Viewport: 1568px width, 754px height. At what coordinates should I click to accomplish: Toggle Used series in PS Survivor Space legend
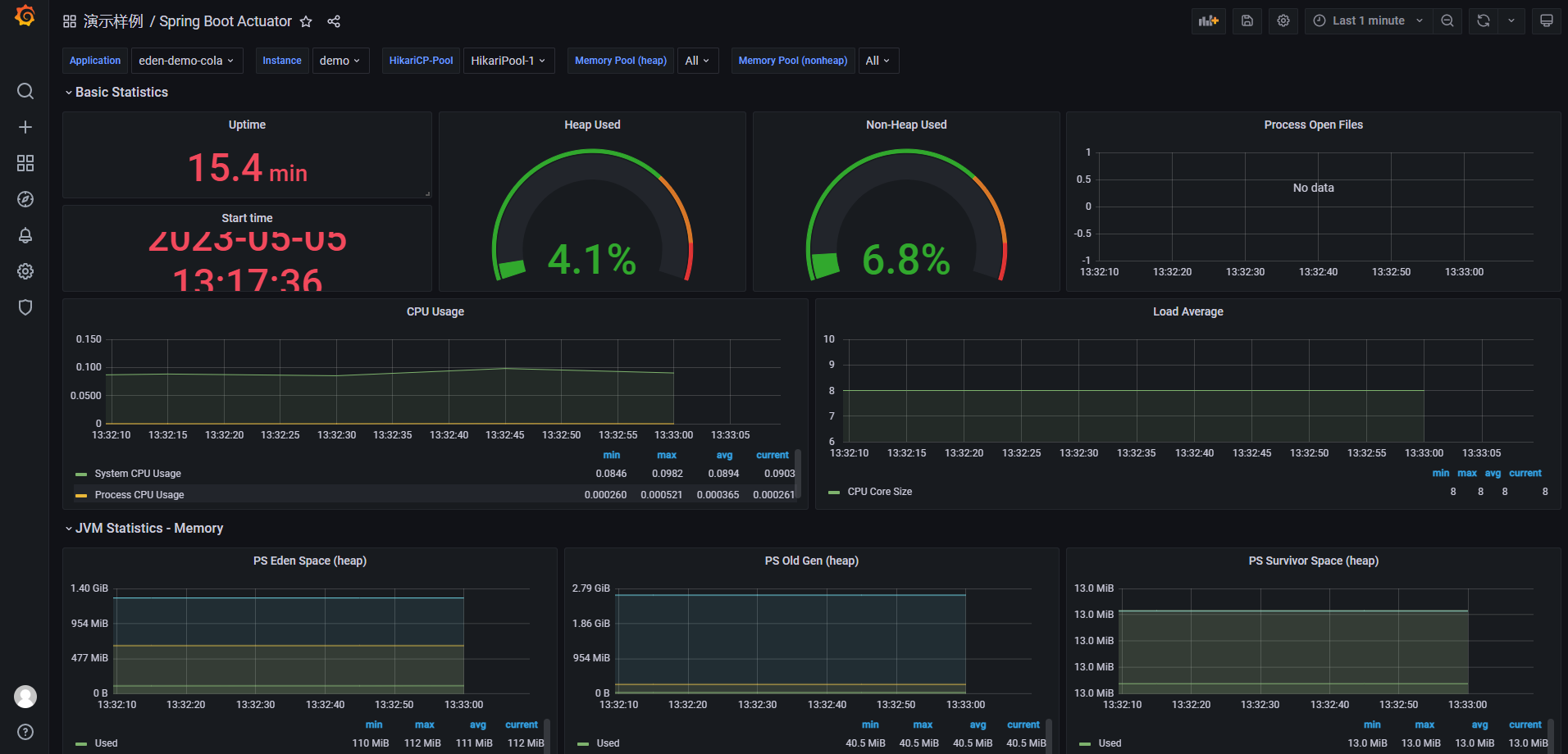click(x=1110, y=743)
